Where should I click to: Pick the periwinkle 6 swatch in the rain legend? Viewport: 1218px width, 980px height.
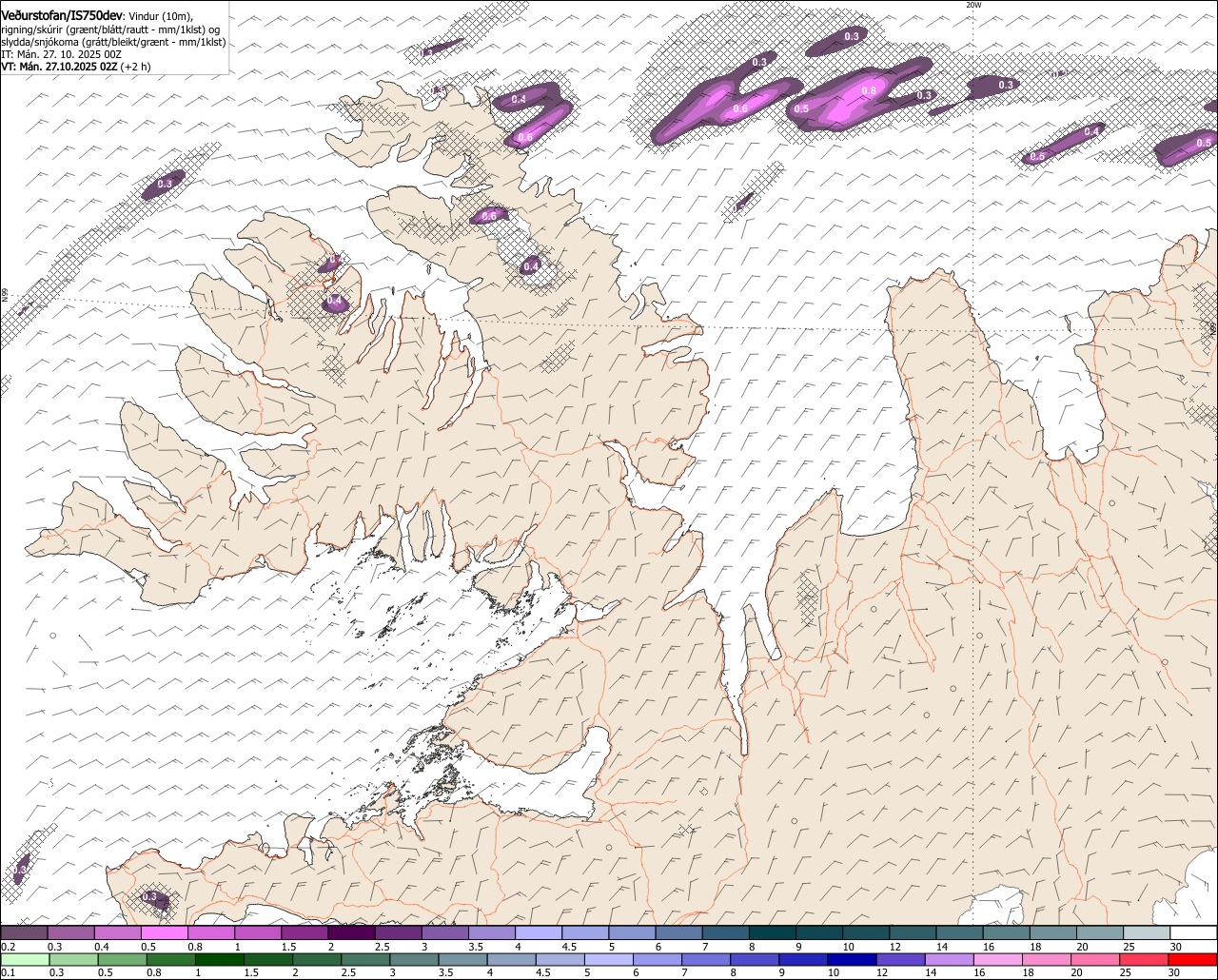658,959
